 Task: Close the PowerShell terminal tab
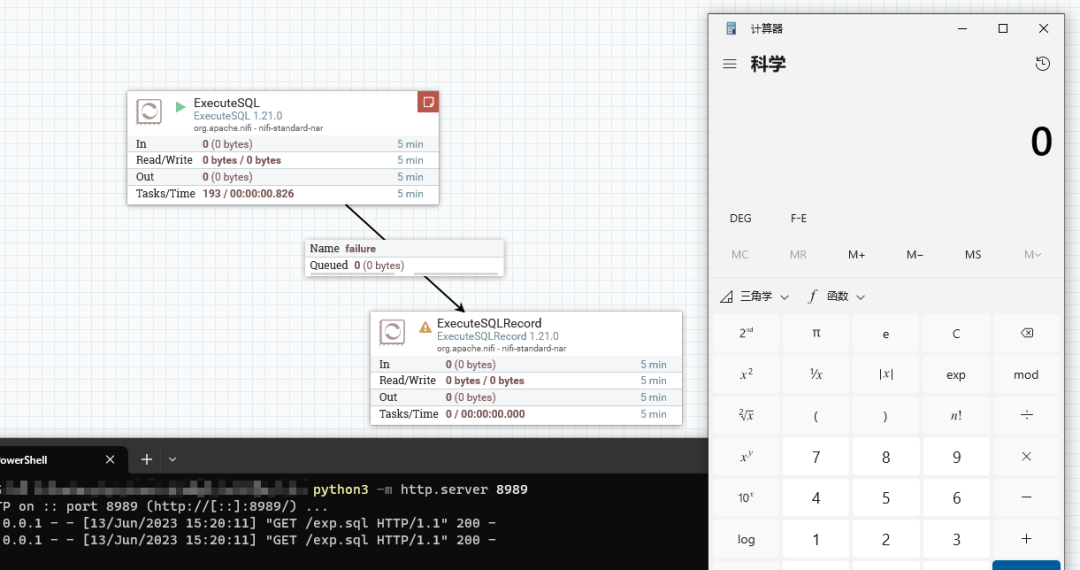pyautogui.click(x=110, y=459)
